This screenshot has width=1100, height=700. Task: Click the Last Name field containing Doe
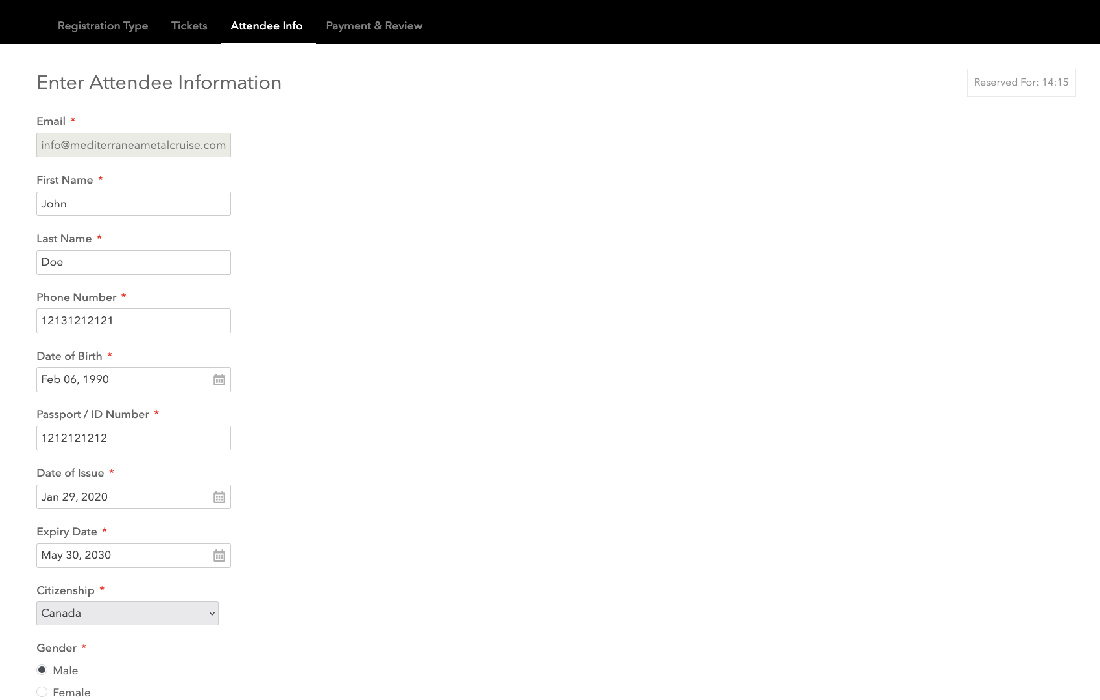coord(133,262)
